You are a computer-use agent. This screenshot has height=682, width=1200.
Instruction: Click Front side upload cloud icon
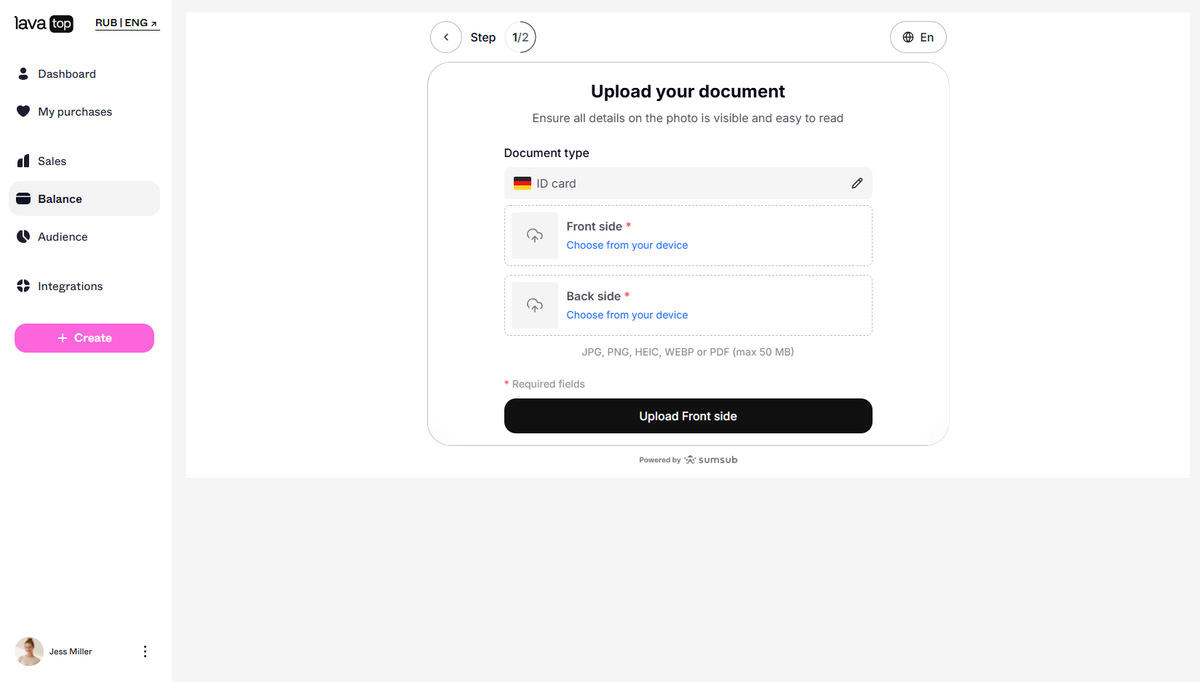(x=535, y=236)
